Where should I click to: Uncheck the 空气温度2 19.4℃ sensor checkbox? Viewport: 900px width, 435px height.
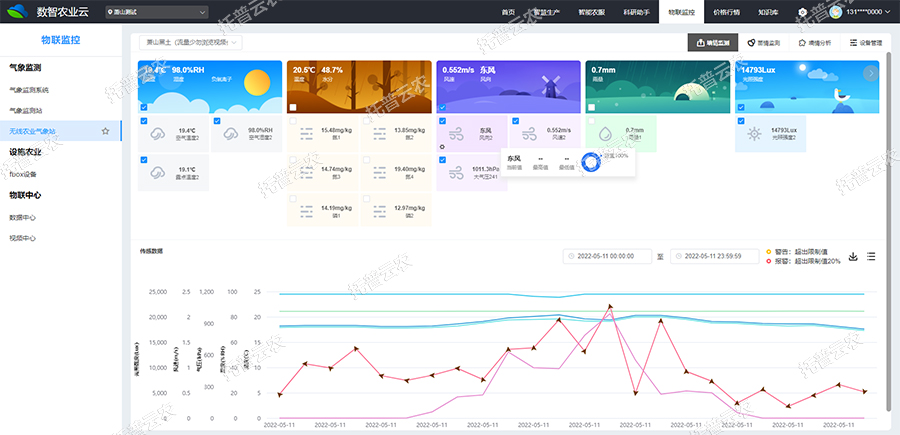145,122
